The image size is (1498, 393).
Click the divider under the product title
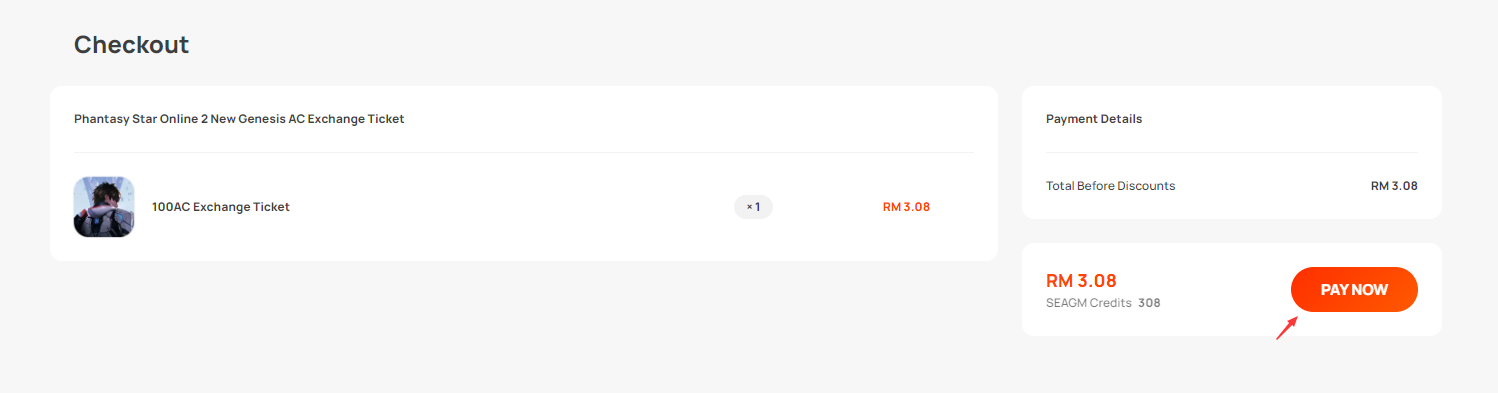524,152
